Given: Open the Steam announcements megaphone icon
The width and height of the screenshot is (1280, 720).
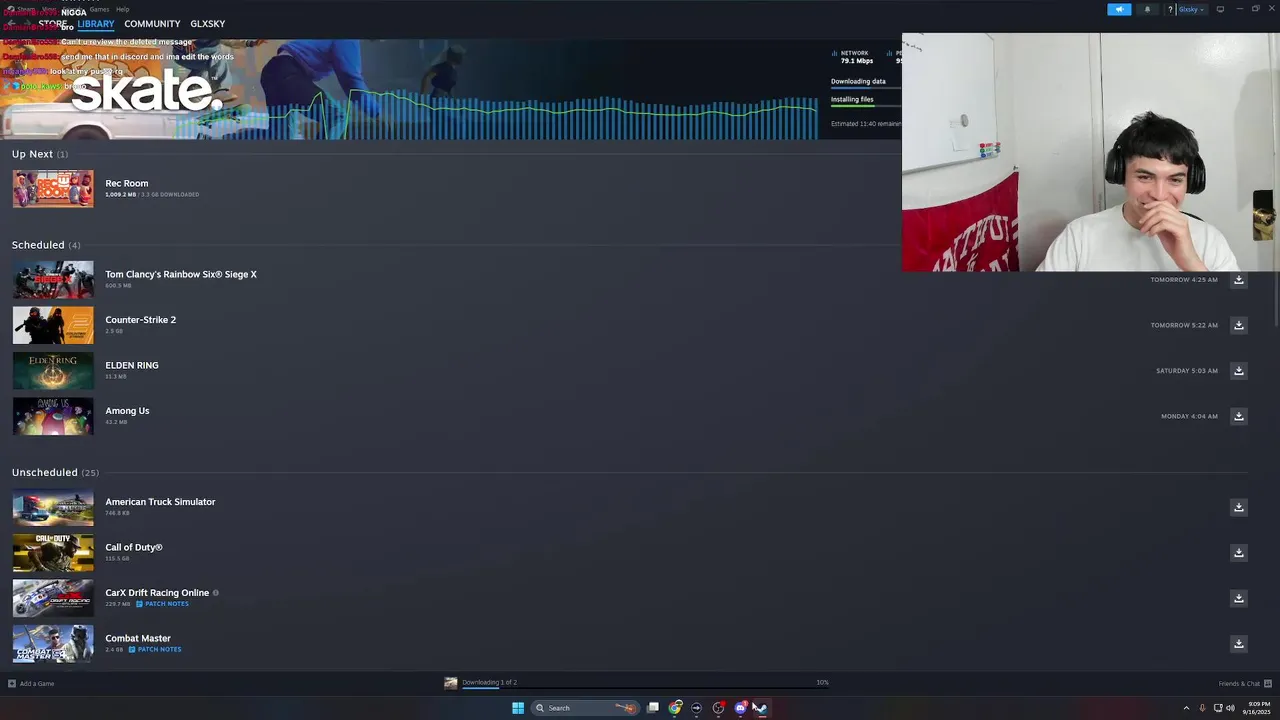Looking at the screenshot, I should [1119, 9].
